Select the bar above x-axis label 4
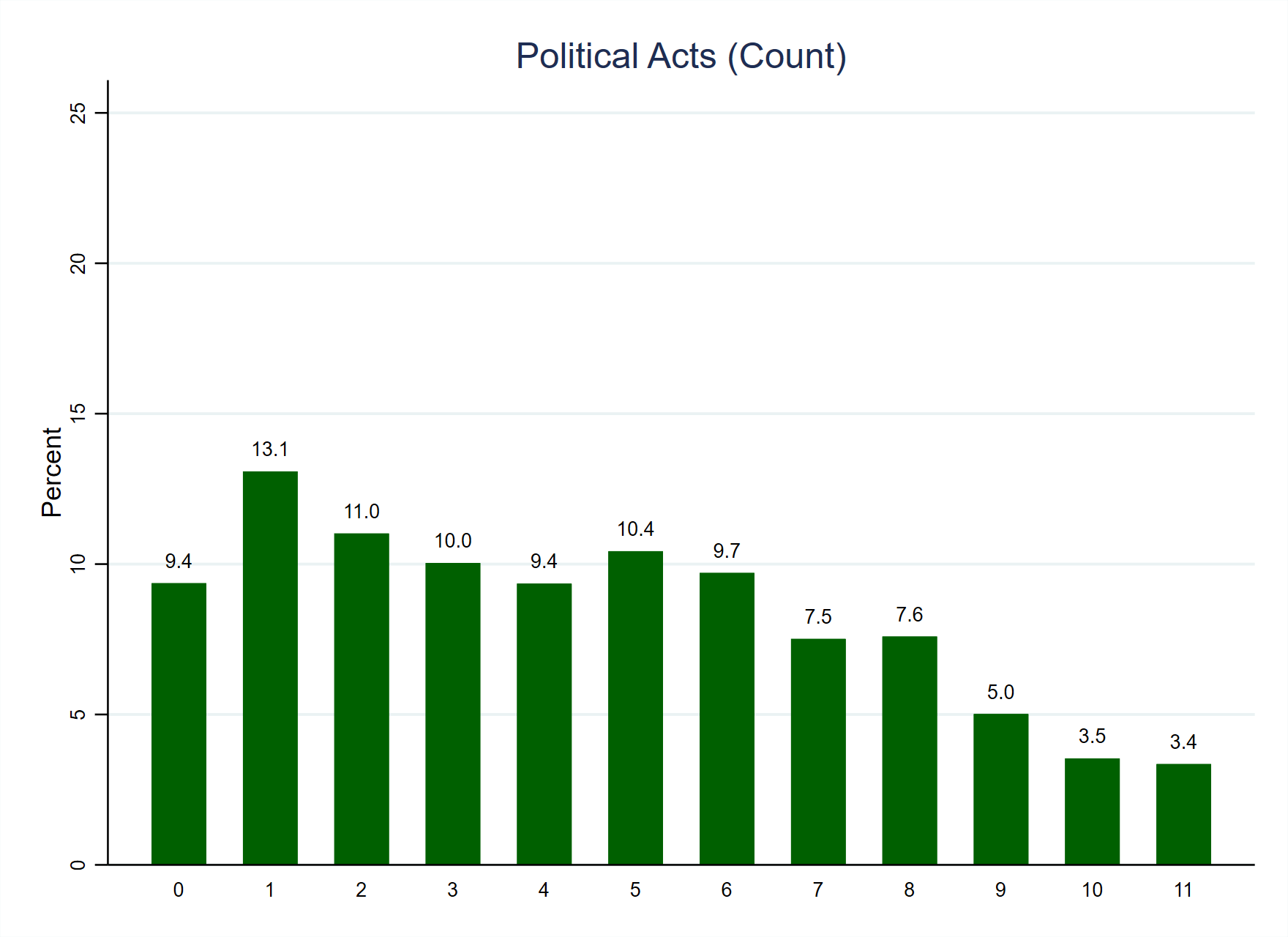 (x=544, y=723)
